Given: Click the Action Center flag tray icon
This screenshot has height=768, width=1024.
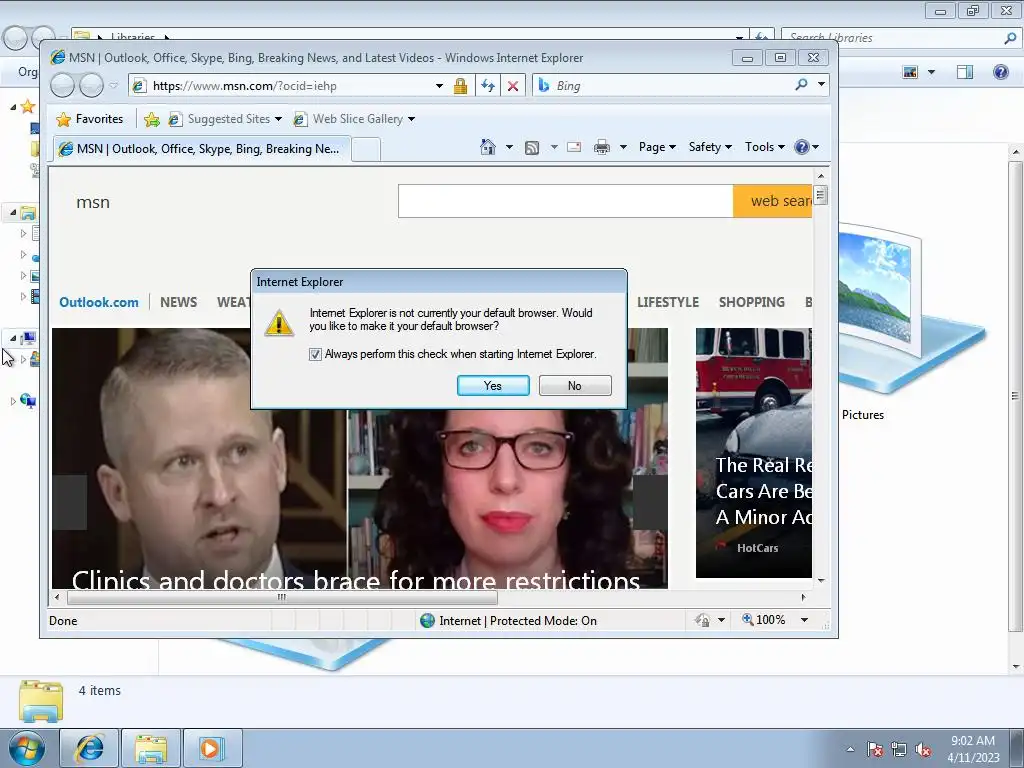Looking at the screenshot, I should click(875, 749).
